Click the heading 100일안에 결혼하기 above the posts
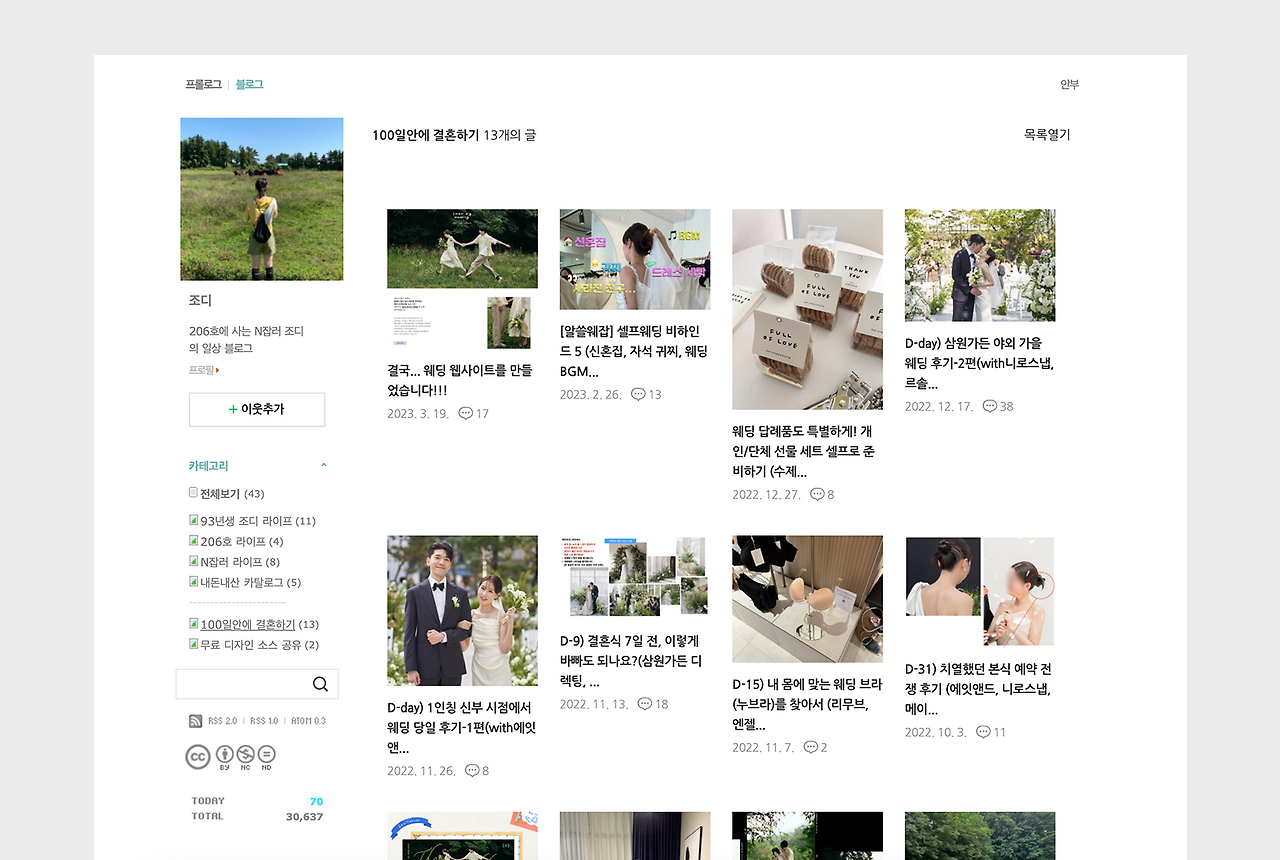The width and height of the screenshot is (1280, 860). [x=426, y=135]
